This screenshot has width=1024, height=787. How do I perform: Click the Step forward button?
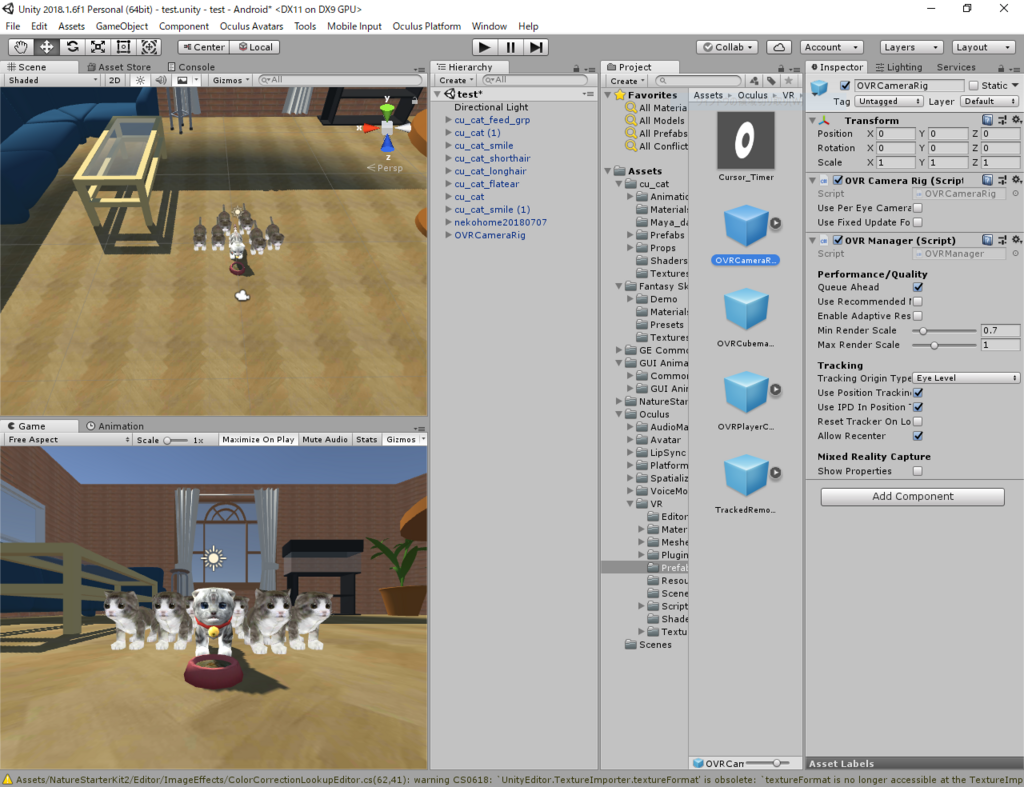pyautogui.click(x=536, y=47)
